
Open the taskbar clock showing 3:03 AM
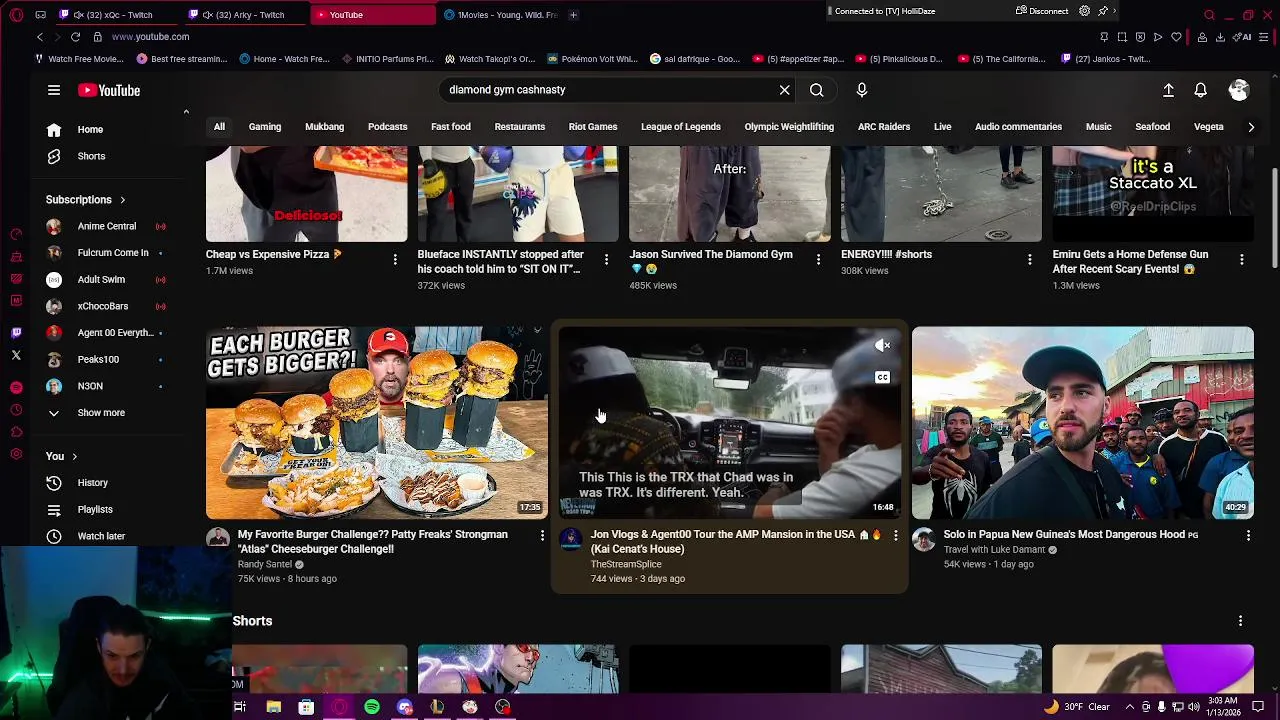[1222, 706]
